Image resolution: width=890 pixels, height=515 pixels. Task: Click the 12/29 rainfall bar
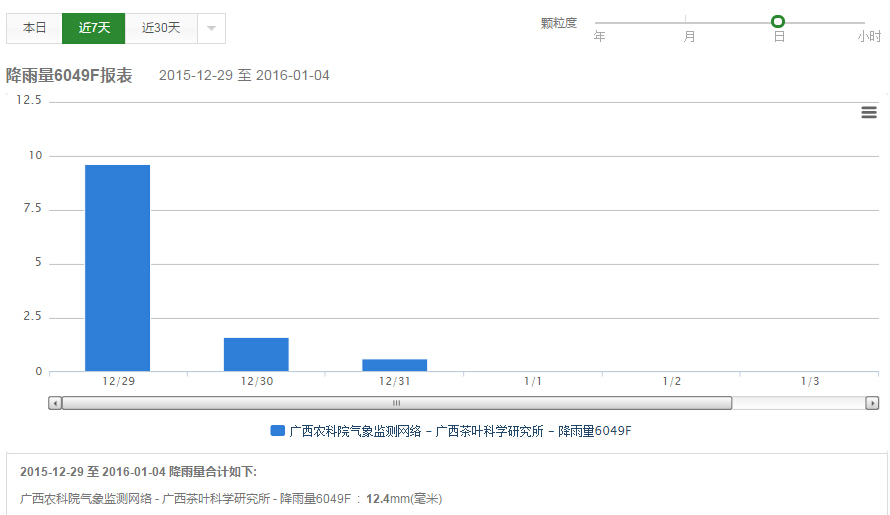point(117,268)
